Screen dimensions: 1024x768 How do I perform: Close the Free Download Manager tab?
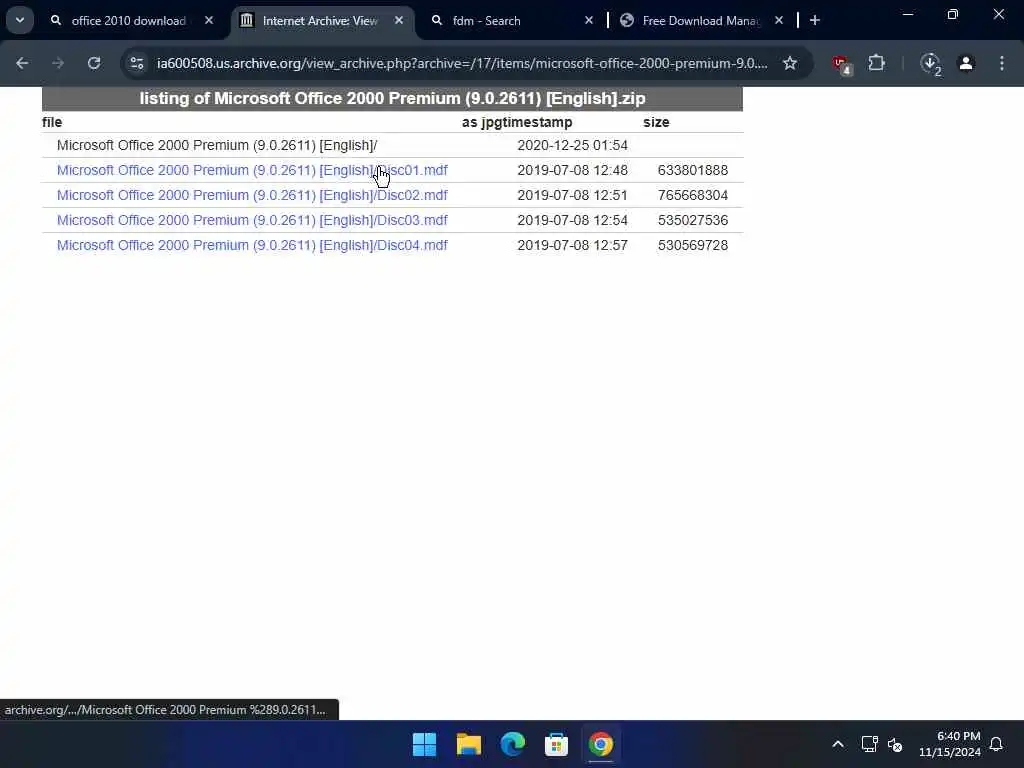(779, 21)
